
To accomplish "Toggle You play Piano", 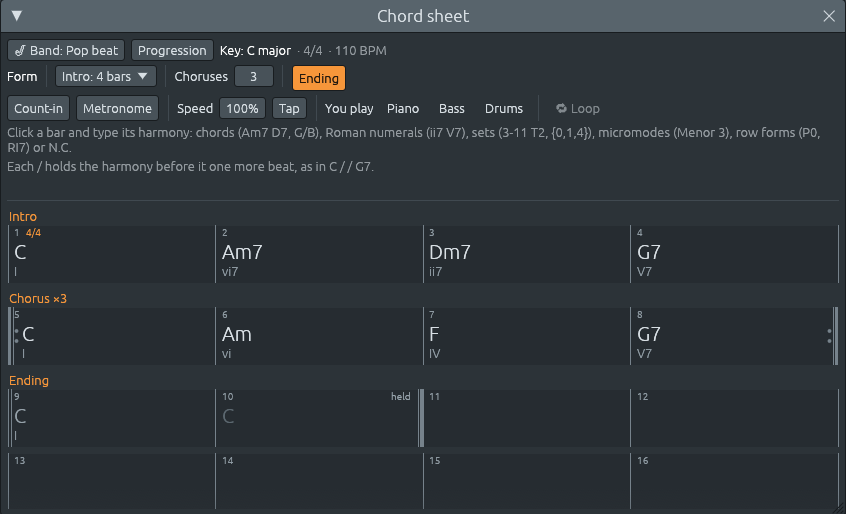I will pos(403,108).
